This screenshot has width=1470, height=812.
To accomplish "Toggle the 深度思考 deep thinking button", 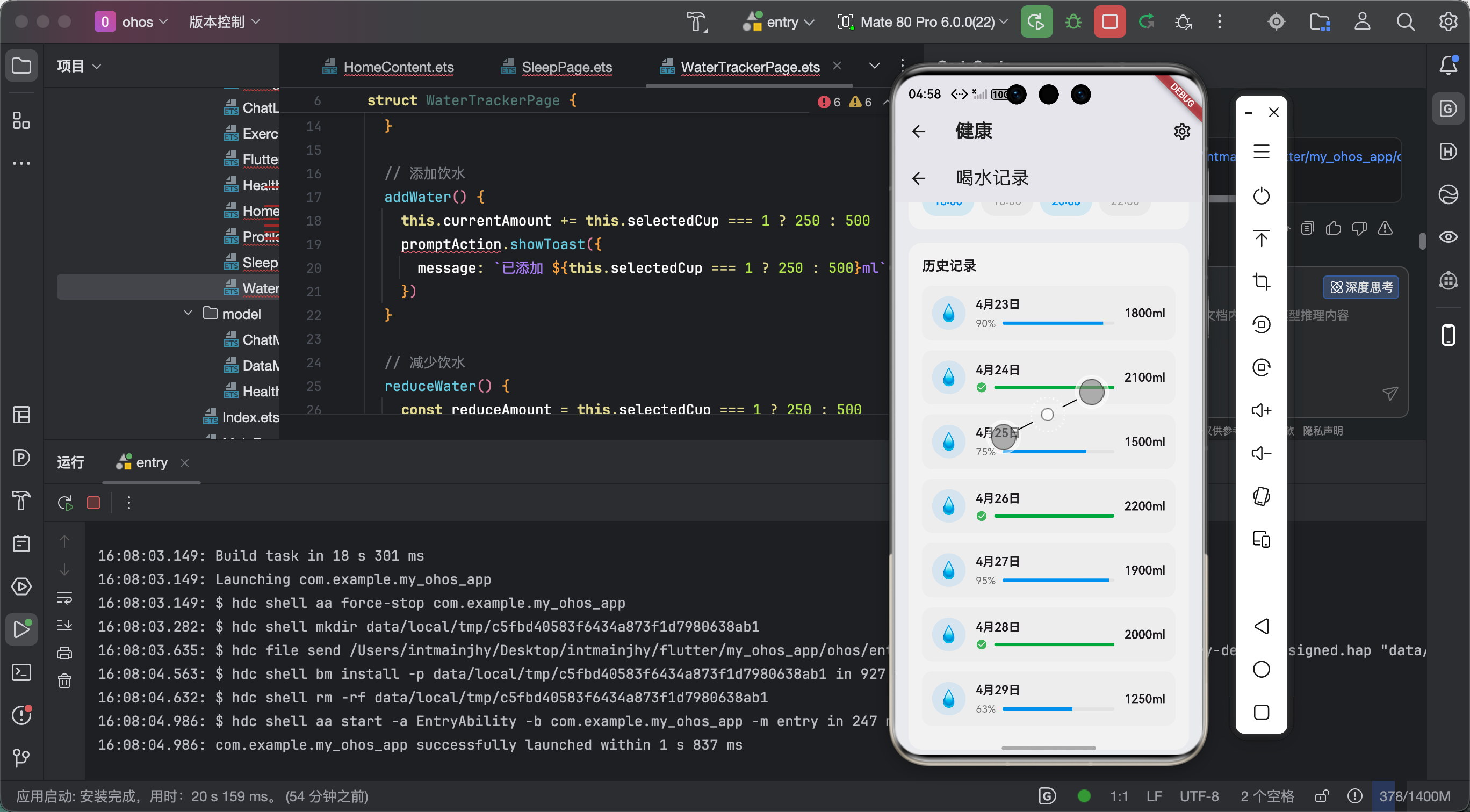I will pos(1361,287).
